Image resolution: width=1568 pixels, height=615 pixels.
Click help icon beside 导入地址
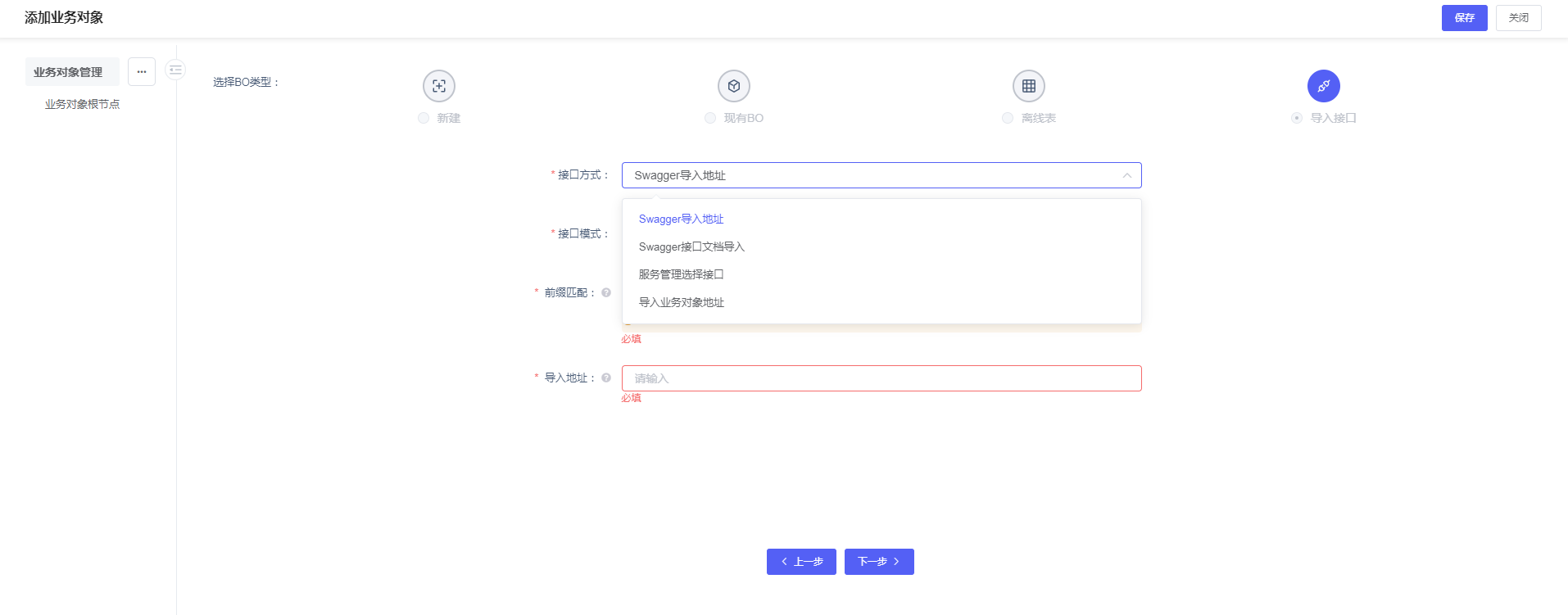606,378
